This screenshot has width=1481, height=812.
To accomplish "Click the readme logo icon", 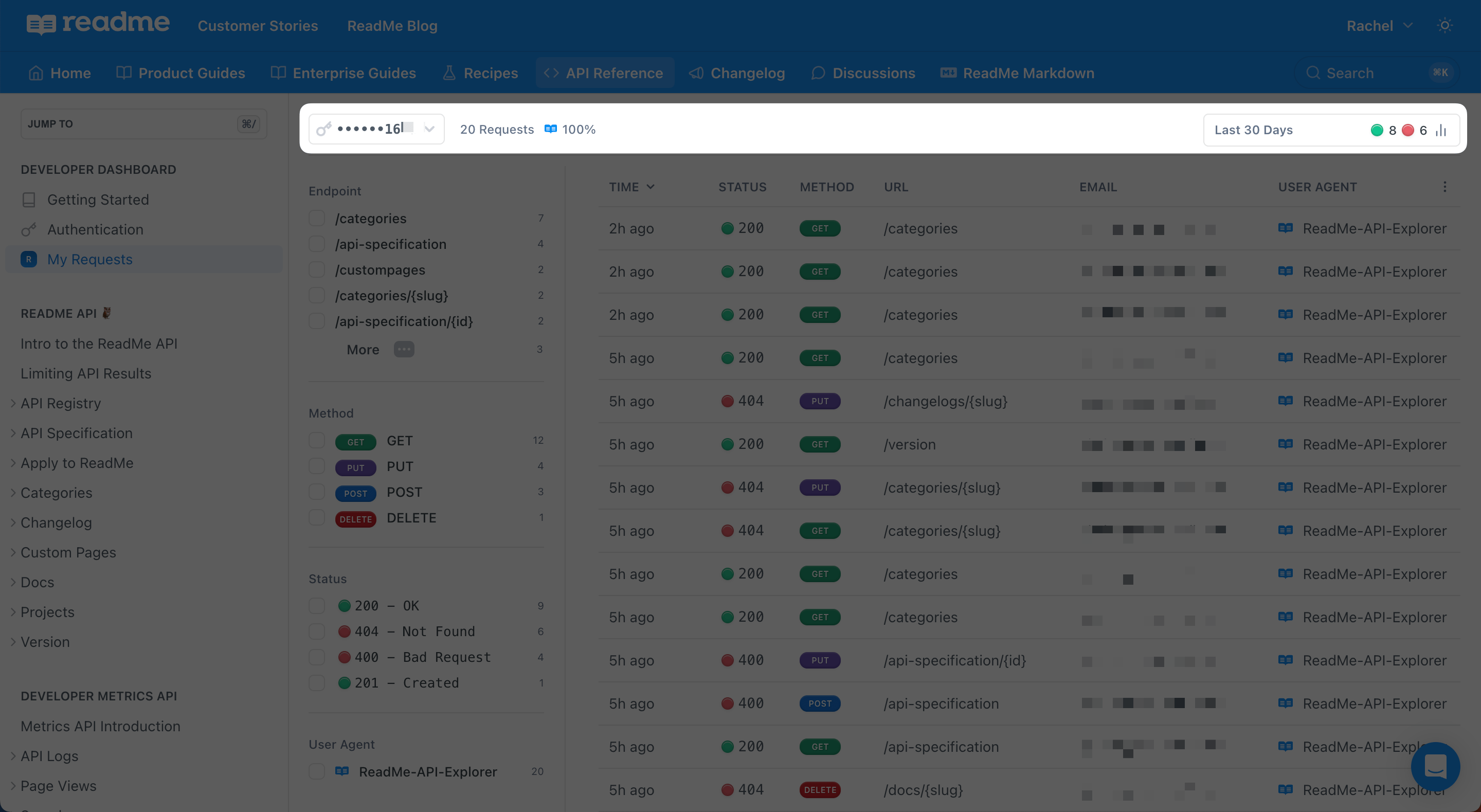I will (40, 25).
